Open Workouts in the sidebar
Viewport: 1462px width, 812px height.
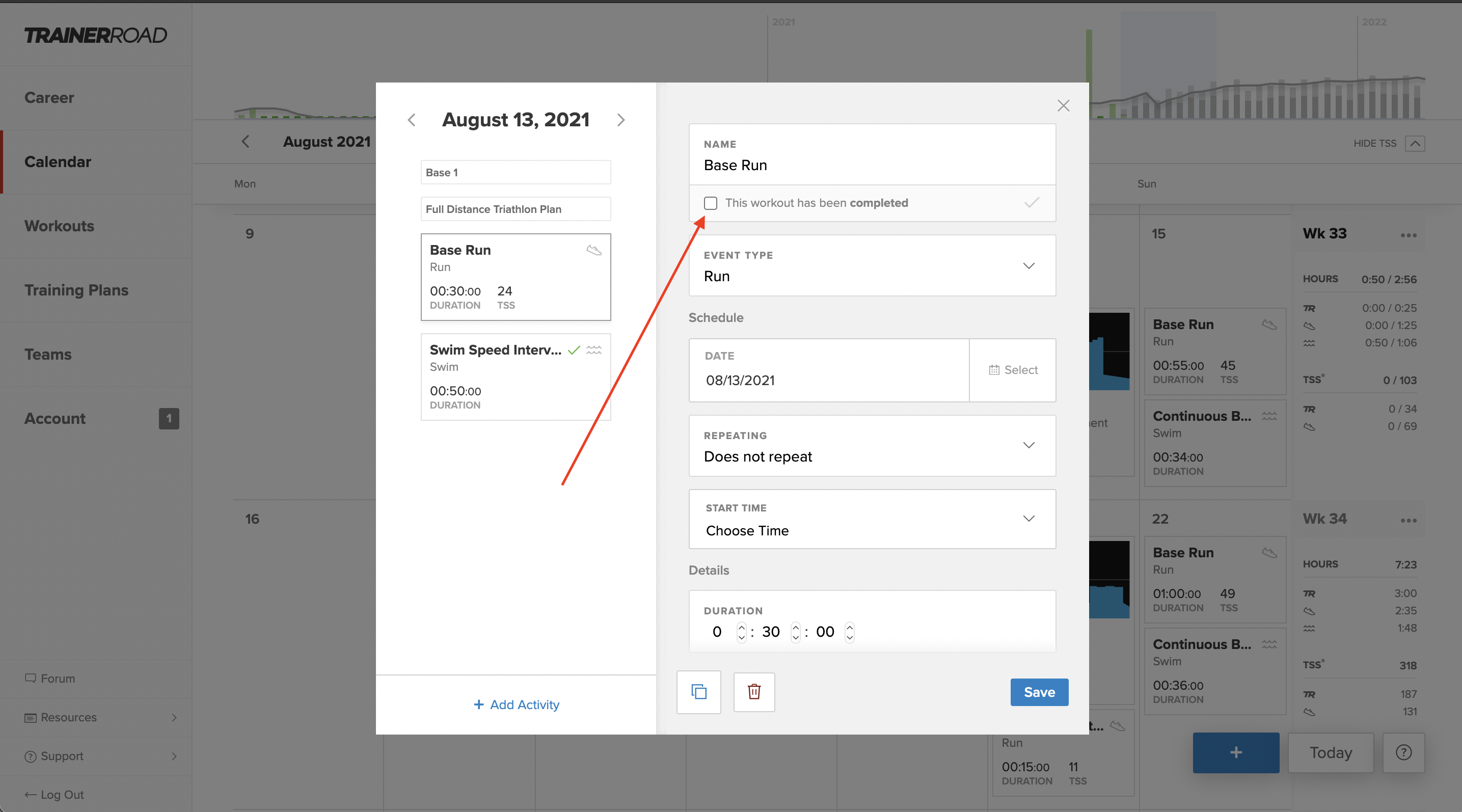[59, 226]
